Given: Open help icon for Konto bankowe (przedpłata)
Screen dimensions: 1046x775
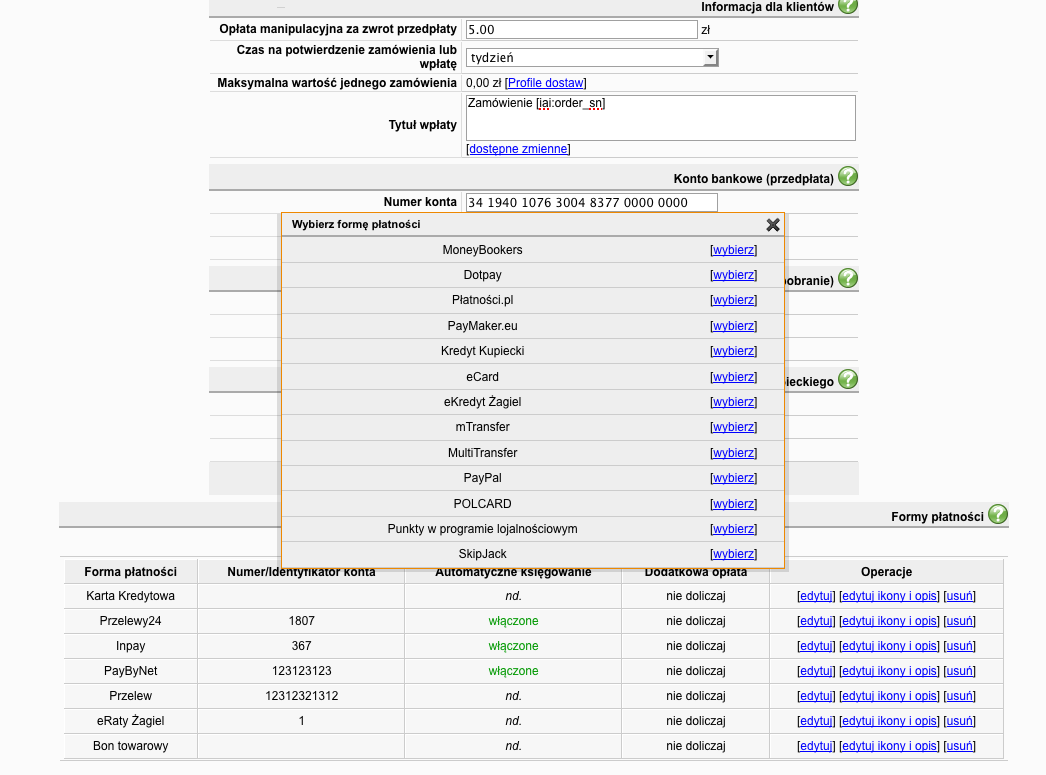Looking at the screenshot, I should [x=848, y=177].
